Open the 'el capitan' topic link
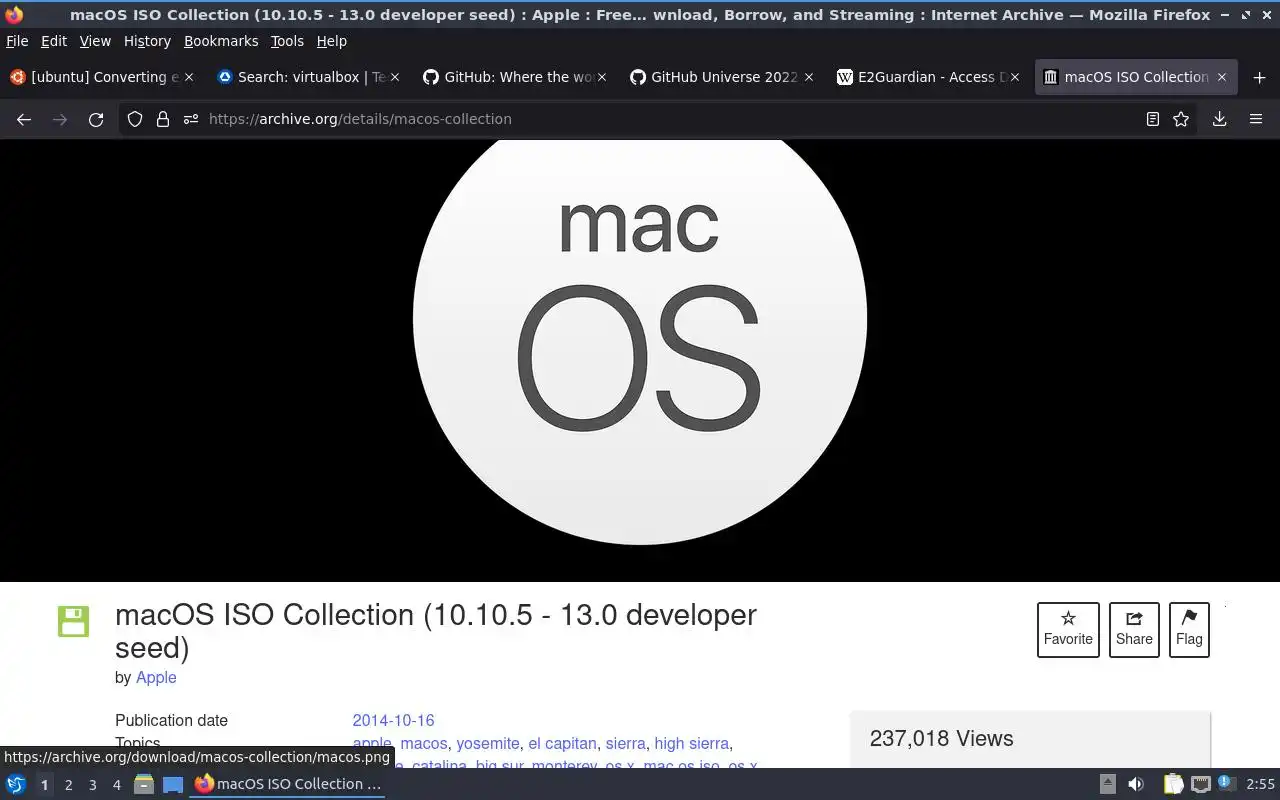Screen dimensions: 1280x800 pos(562,743)
